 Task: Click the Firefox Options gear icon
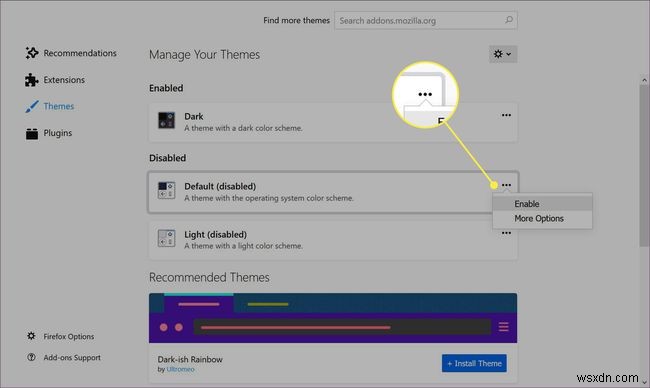[31, 336]
